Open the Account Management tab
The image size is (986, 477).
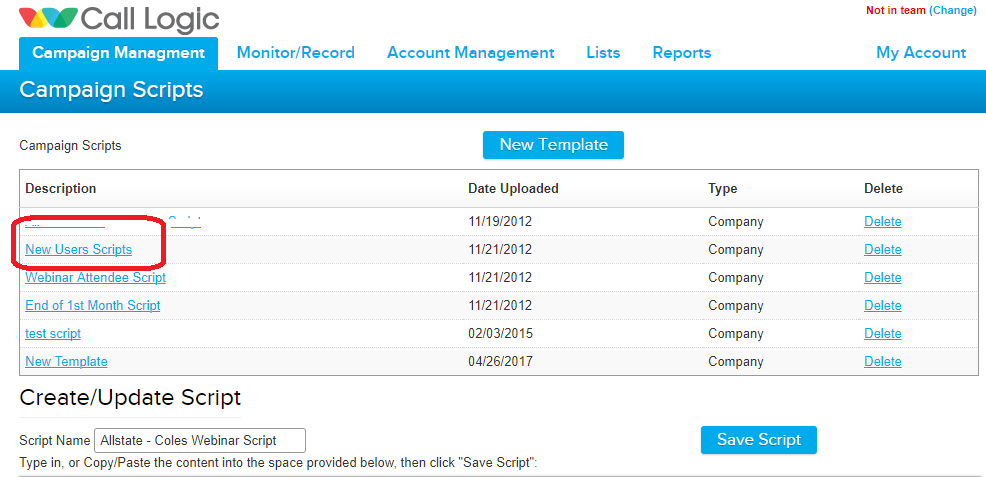point(470,53)
